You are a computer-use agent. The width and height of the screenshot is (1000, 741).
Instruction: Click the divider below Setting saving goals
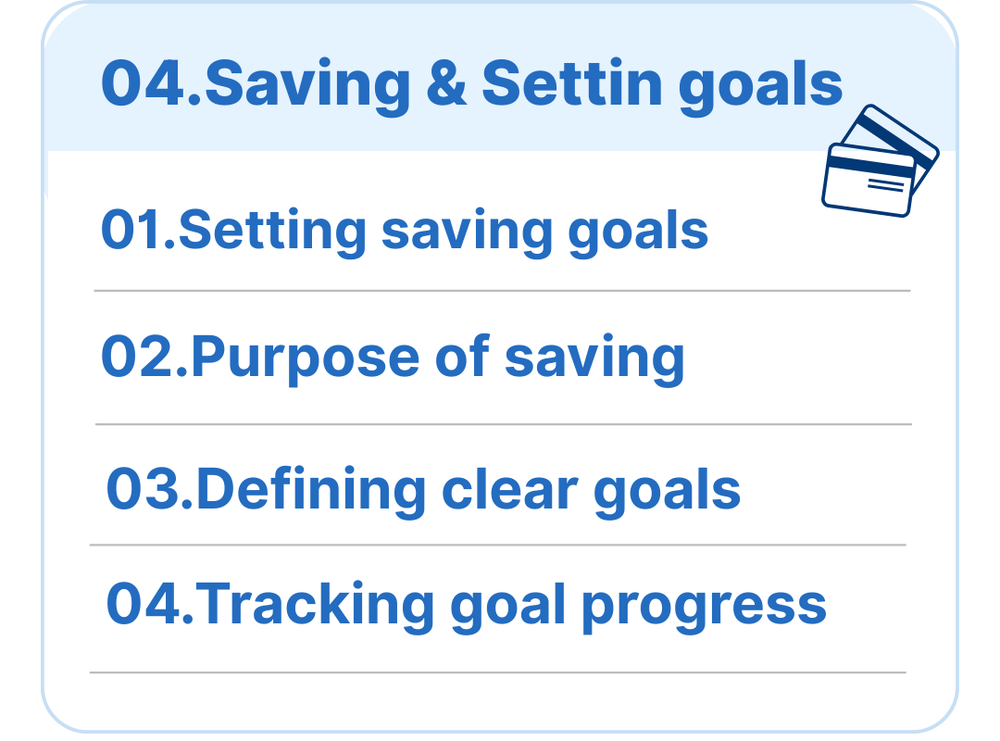pyautogui.click(x=502, y=291)
